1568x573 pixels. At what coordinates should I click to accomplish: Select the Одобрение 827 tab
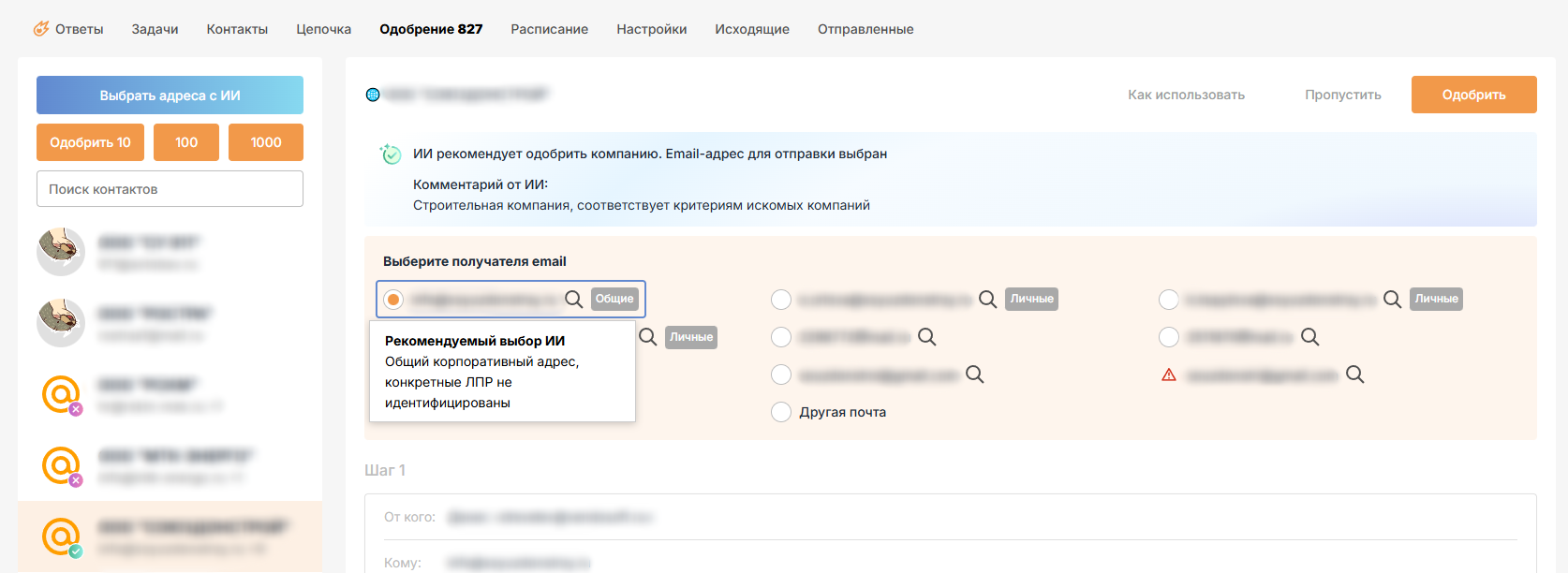(431, 29)
